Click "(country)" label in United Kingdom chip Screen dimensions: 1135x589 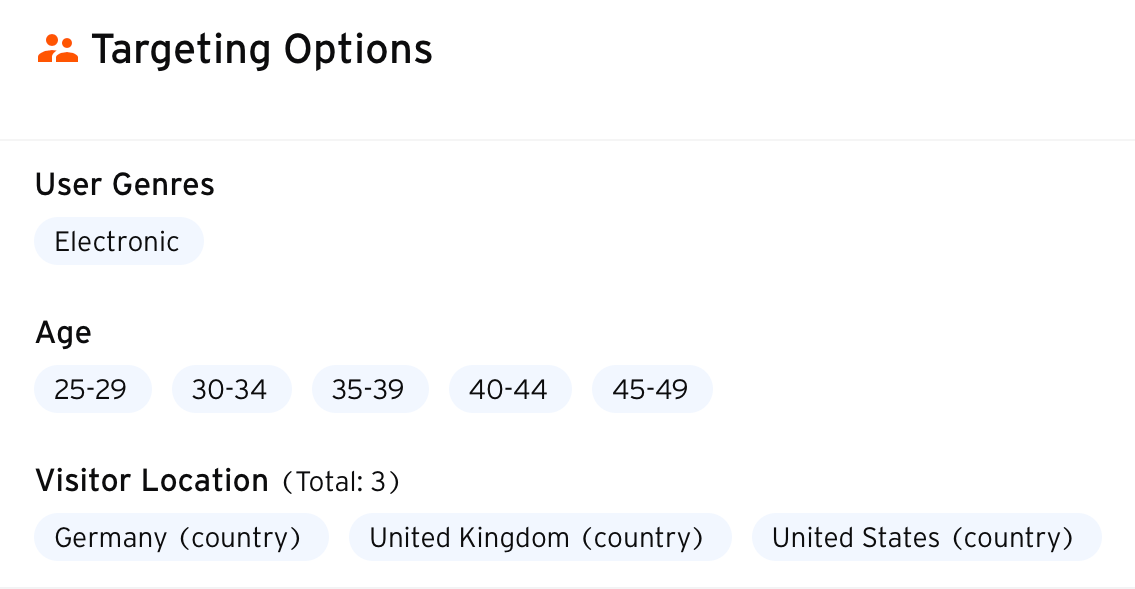(642, 538)
